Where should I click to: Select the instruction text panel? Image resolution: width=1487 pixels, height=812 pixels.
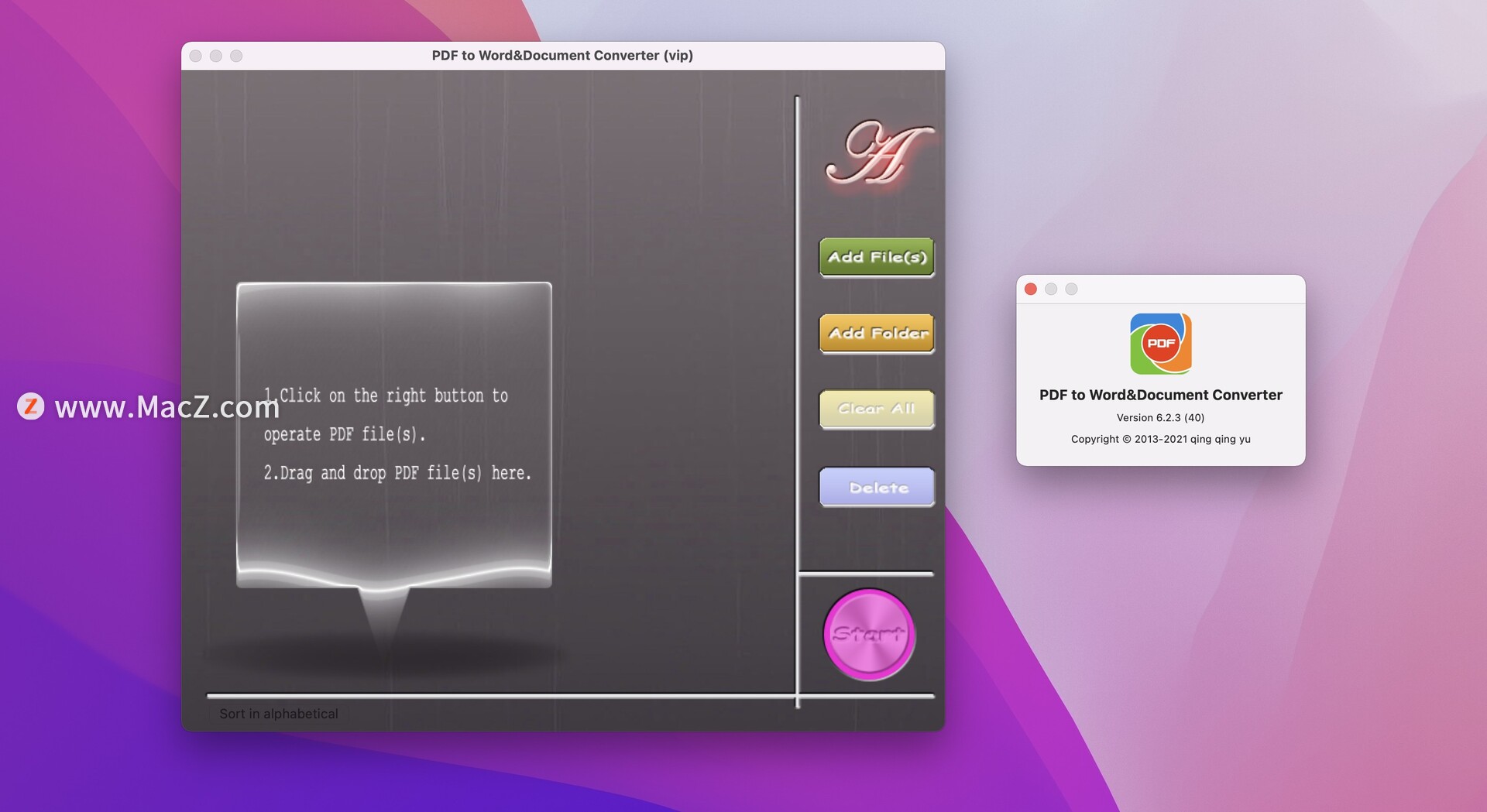393,433
